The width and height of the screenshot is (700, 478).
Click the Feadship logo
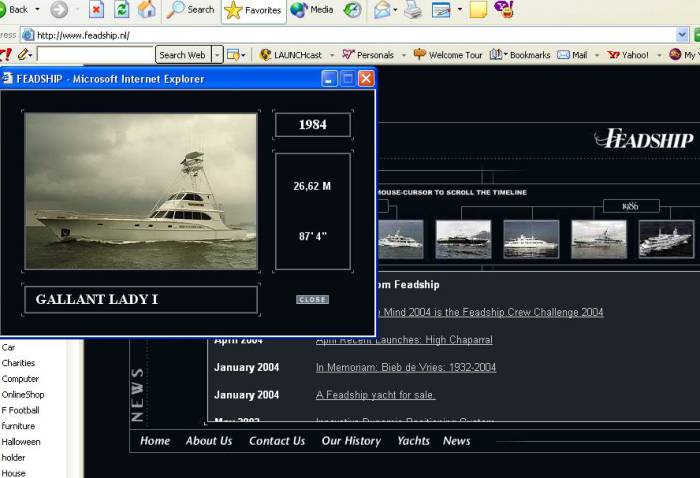[x=643, y=139]
